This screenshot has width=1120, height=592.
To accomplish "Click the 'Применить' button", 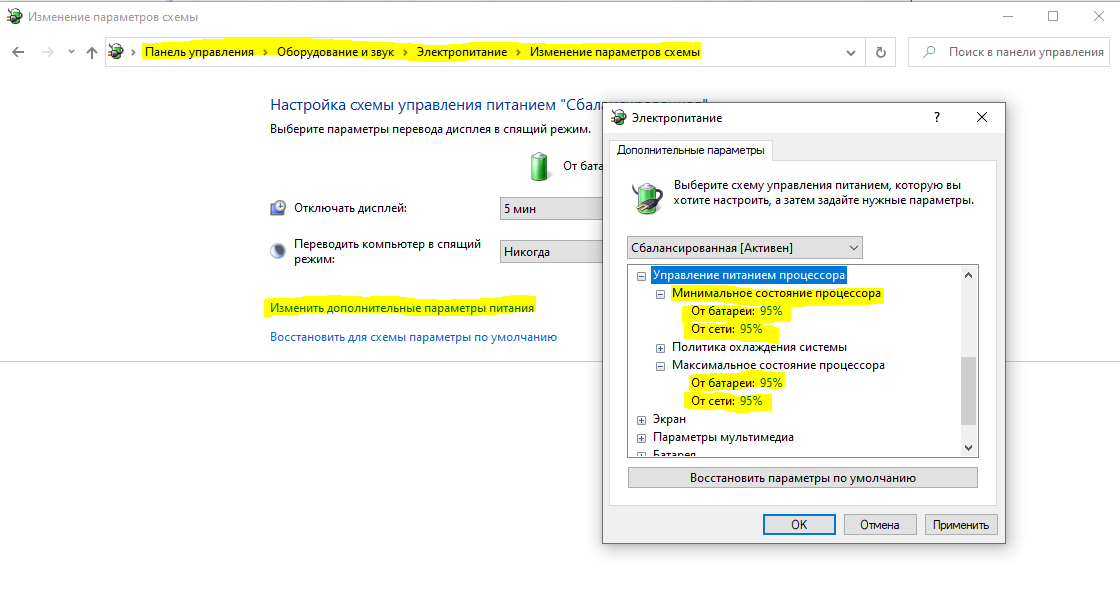I will click(x=961, y=524).
